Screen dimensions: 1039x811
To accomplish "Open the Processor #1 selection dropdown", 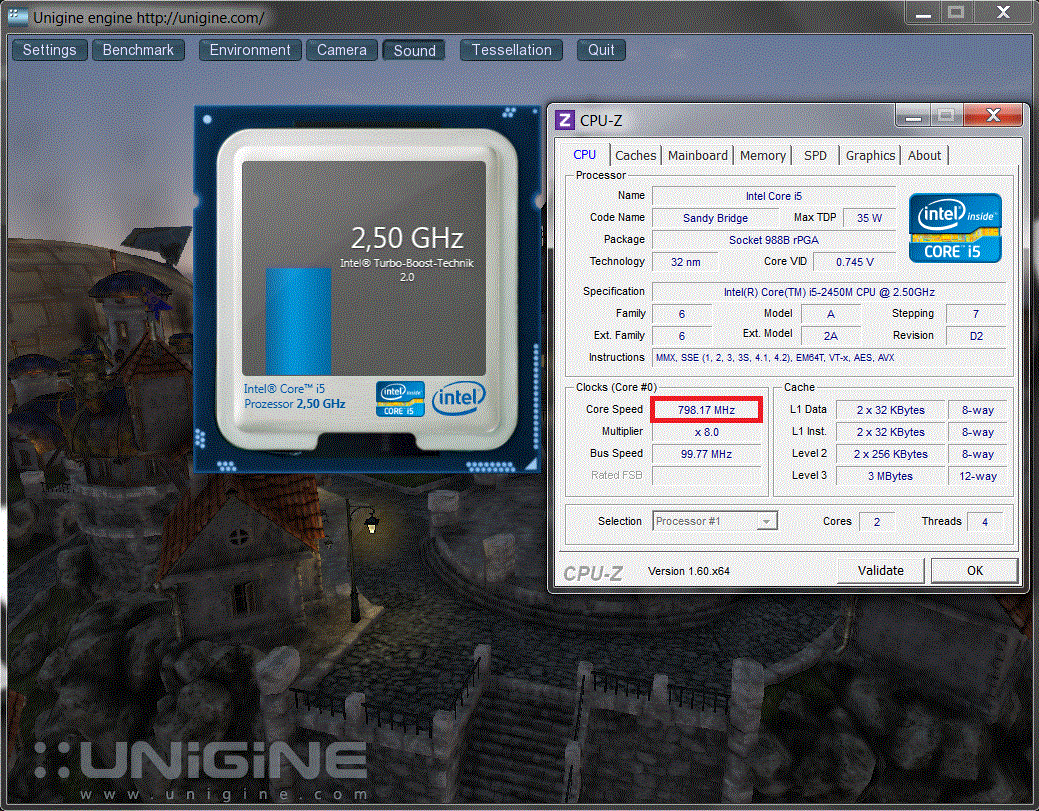I will click(x=714, y=521).
